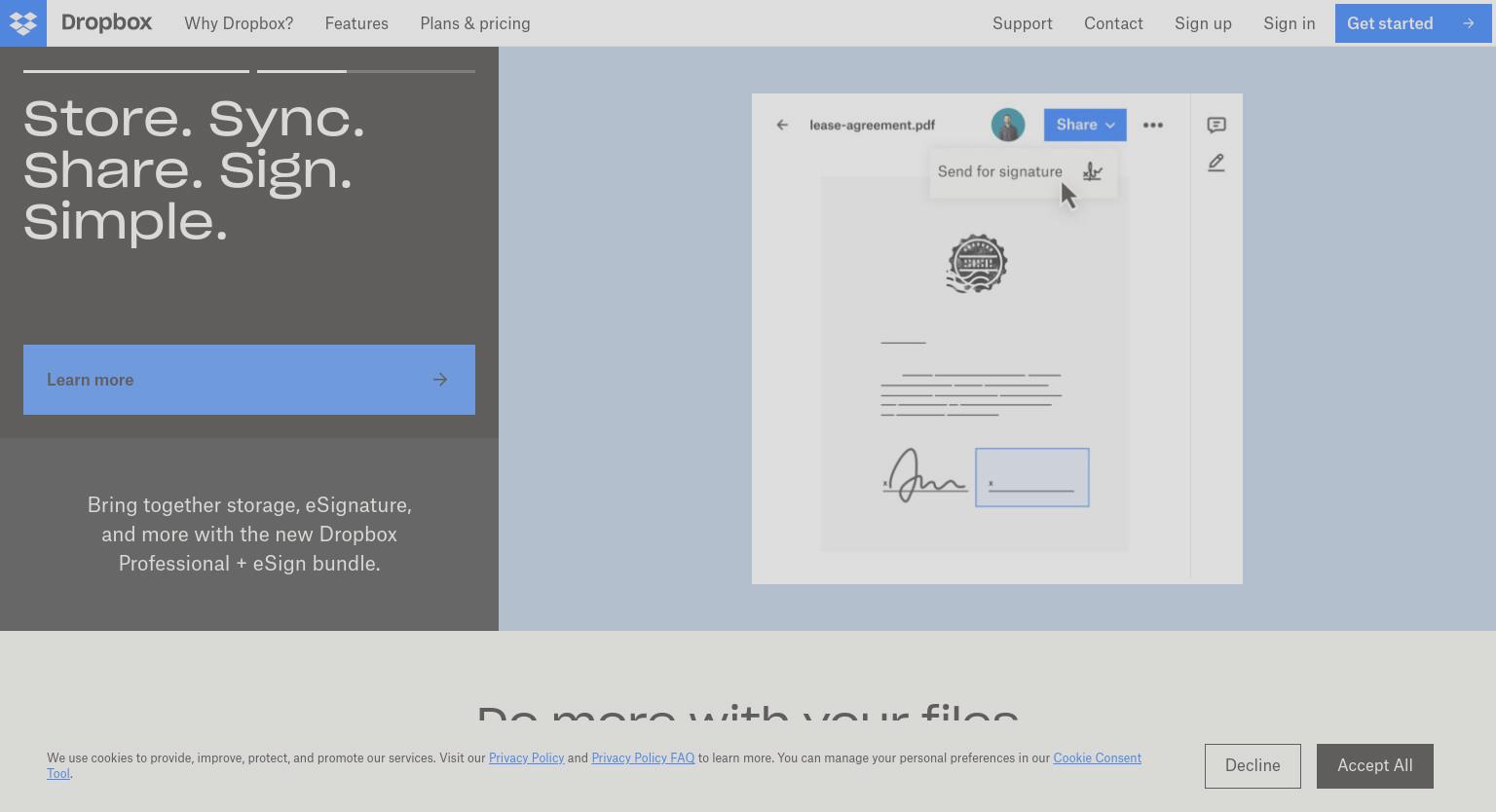Go to Sign up page
Viewport: 1496px width, 812px height.
point(1203,23)
